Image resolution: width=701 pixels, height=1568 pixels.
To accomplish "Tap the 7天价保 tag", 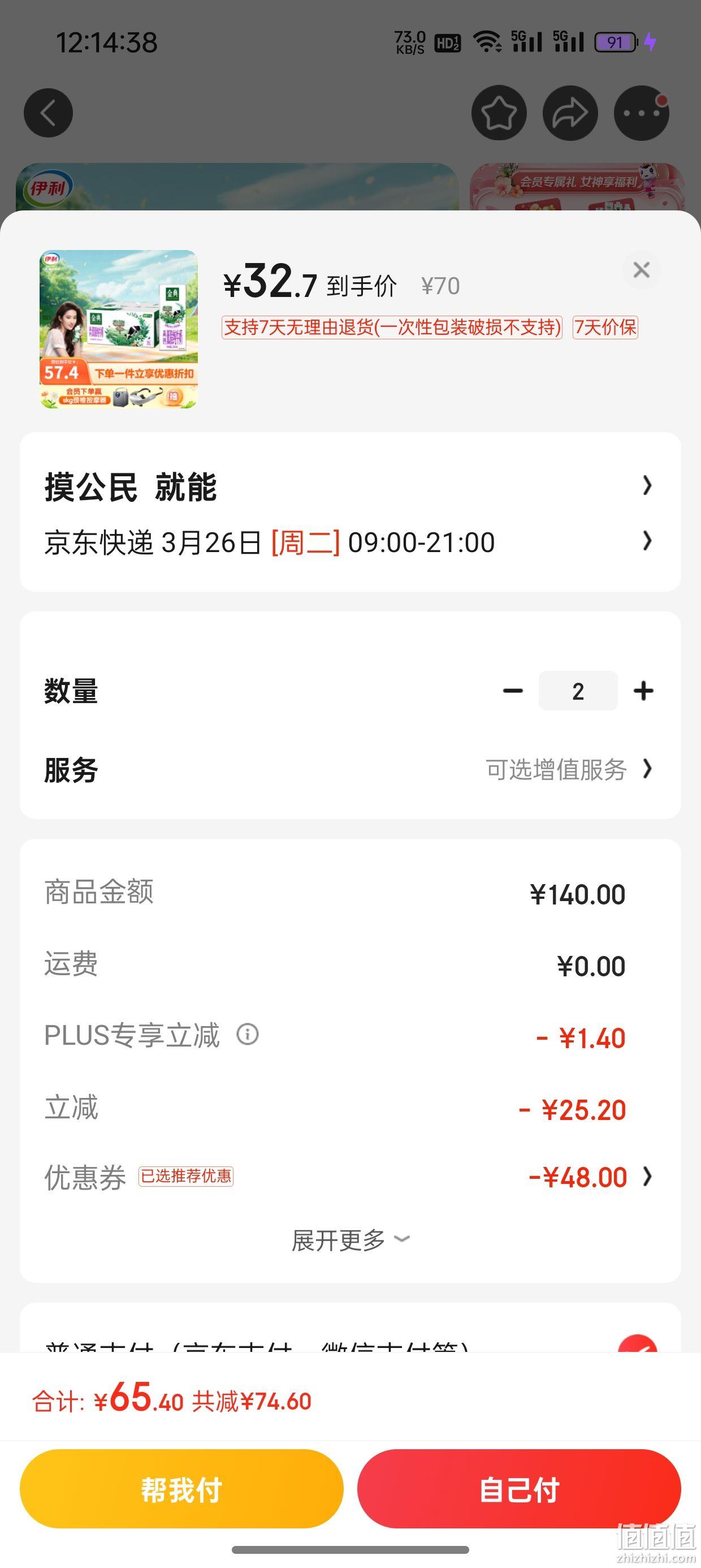I will coord(605,328).
